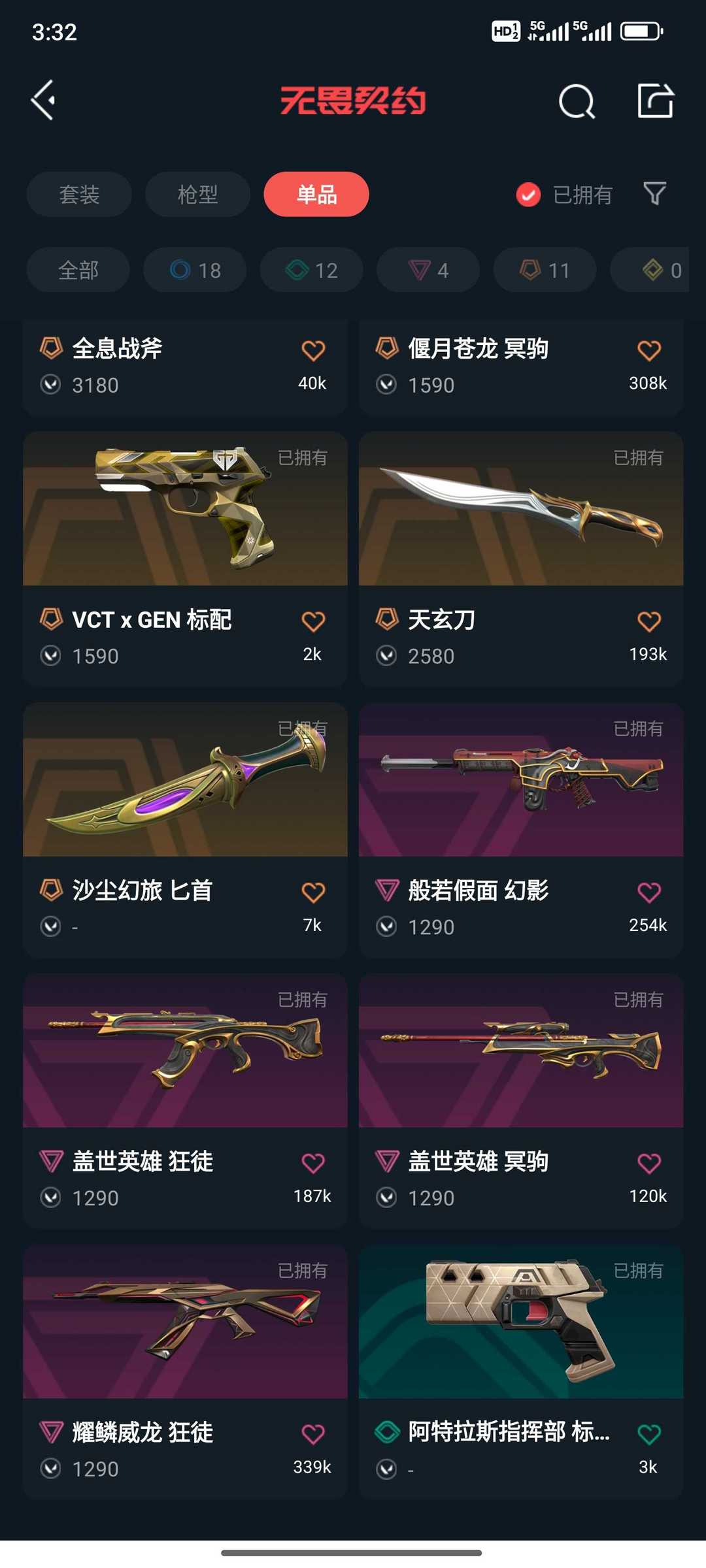This screenshot has width=706, height=1568.
Task: Like the 般若假面 幻影 heart icon
Action: (648, 892)
